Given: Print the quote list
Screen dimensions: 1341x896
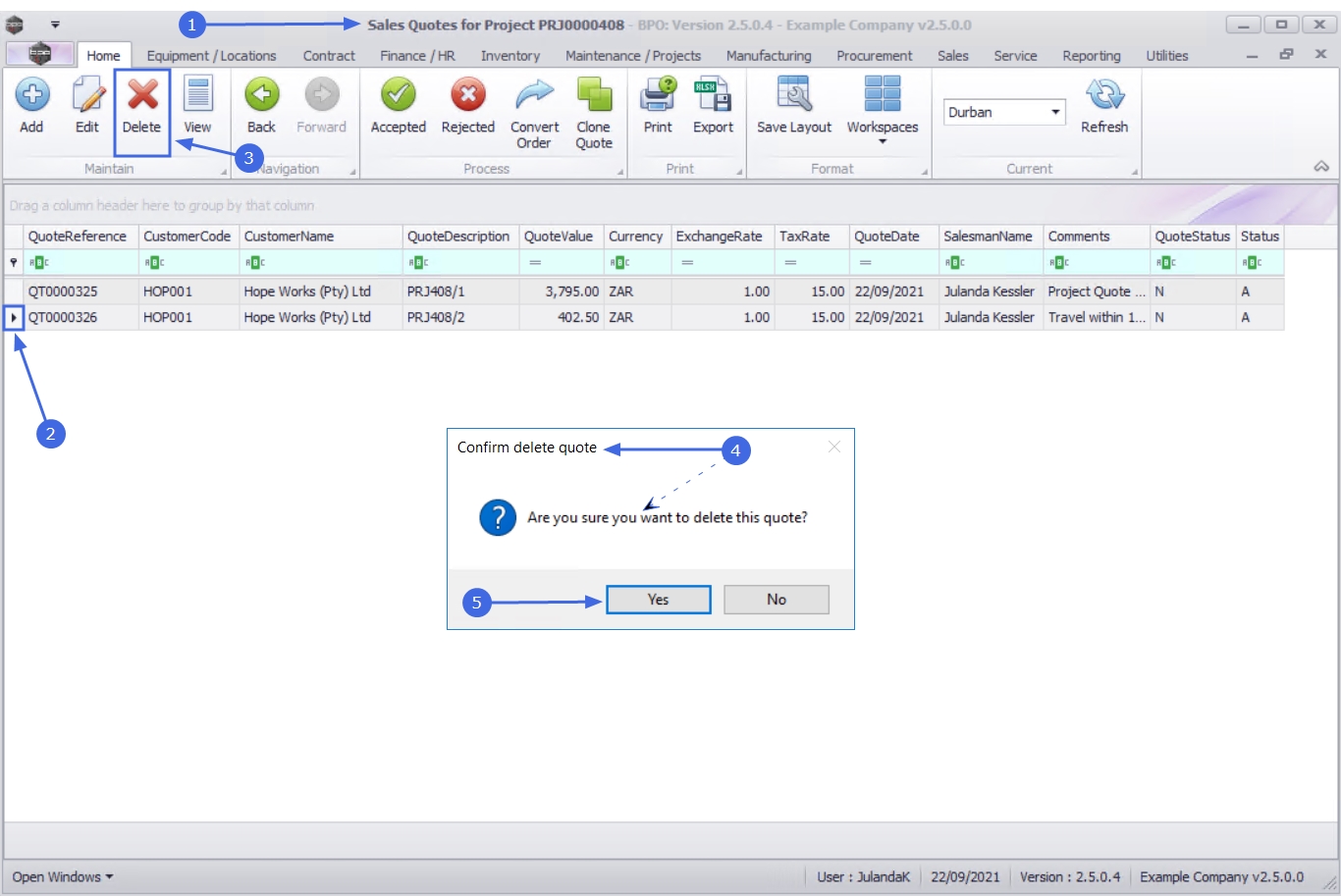Looking at the screenshot, I should (658, 95).
